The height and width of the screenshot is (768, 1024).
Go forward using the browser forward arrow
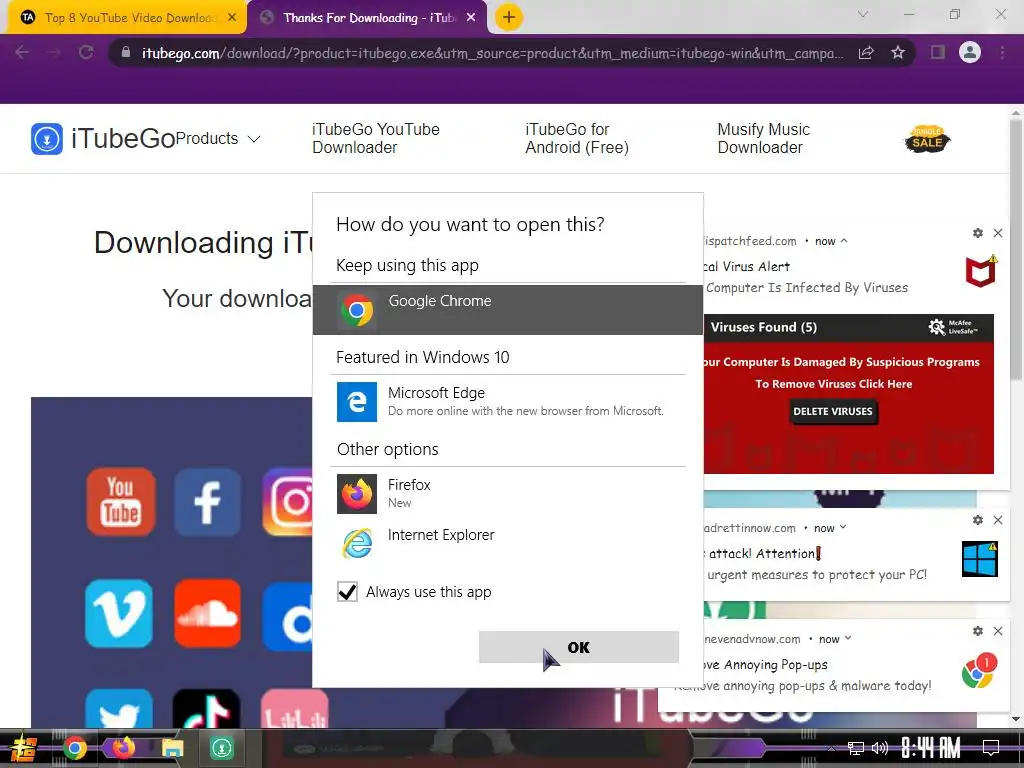(54, 52)
